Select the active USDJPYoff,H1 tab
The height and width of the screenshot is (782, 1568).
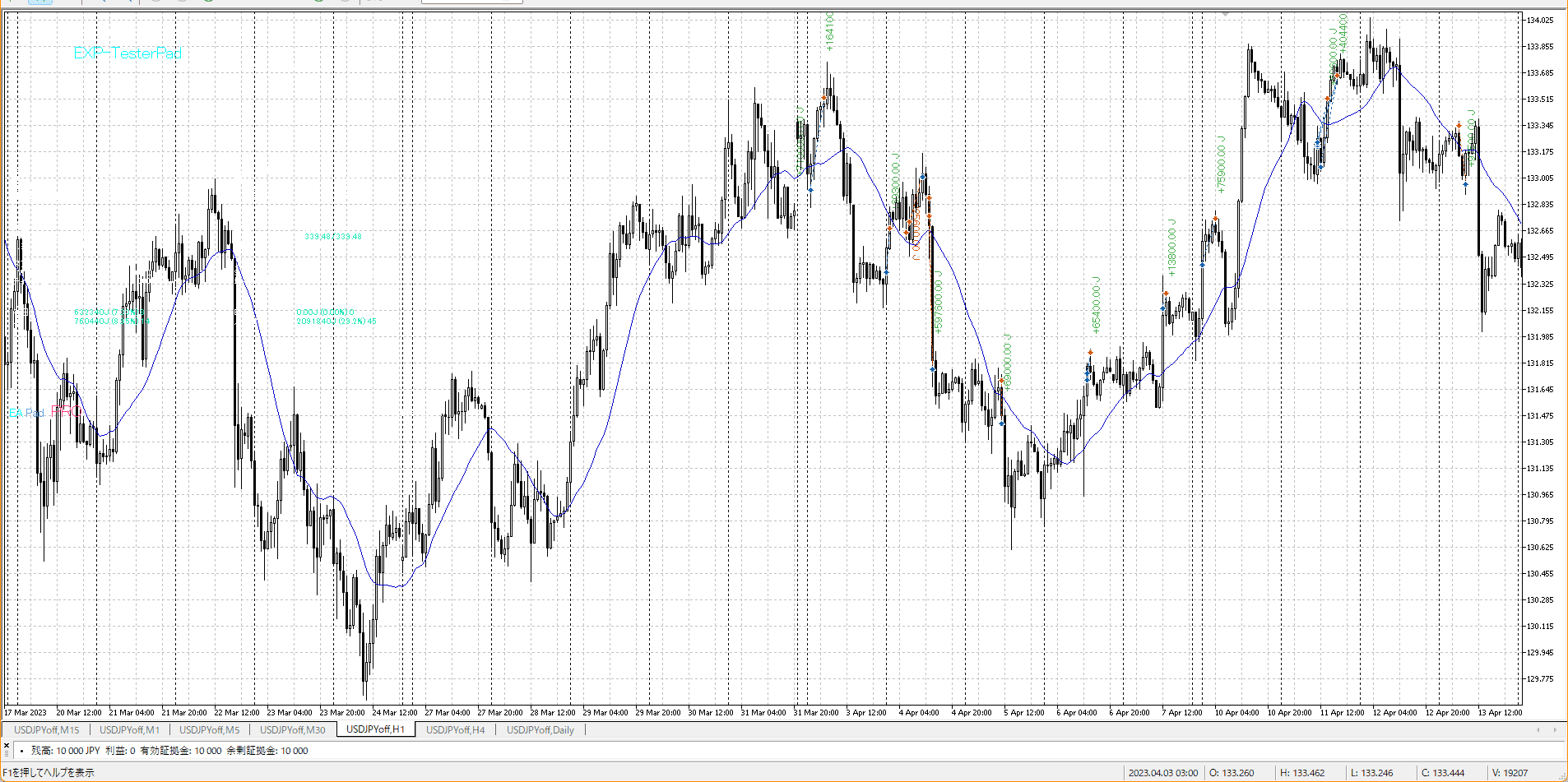(x=375, y=730)
